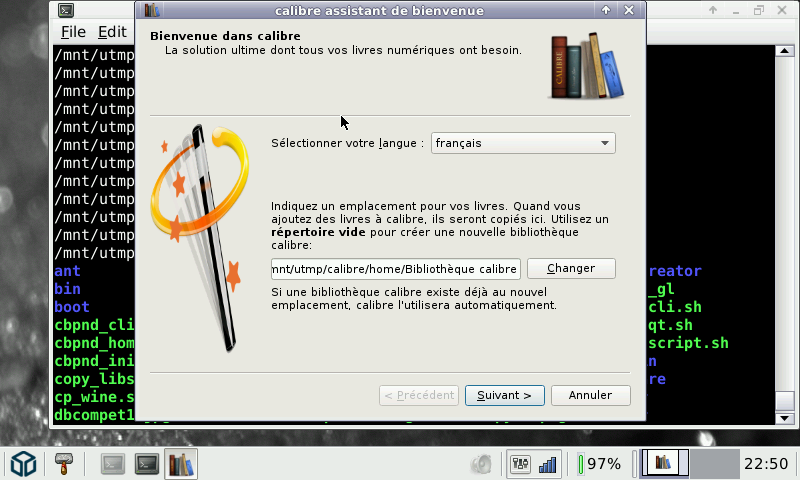Click the battery 97% indicator
Screen dimensions: 800x480
coord(600,464)
